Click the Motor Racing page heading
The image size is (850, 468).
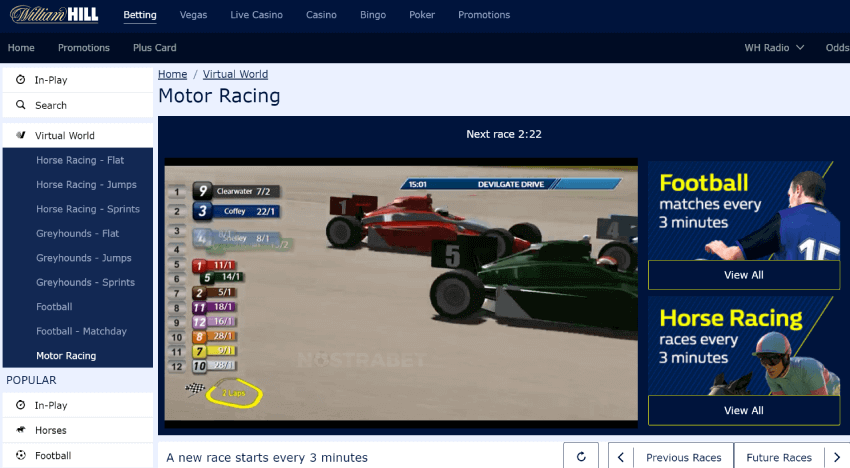(x=219, y=96)
